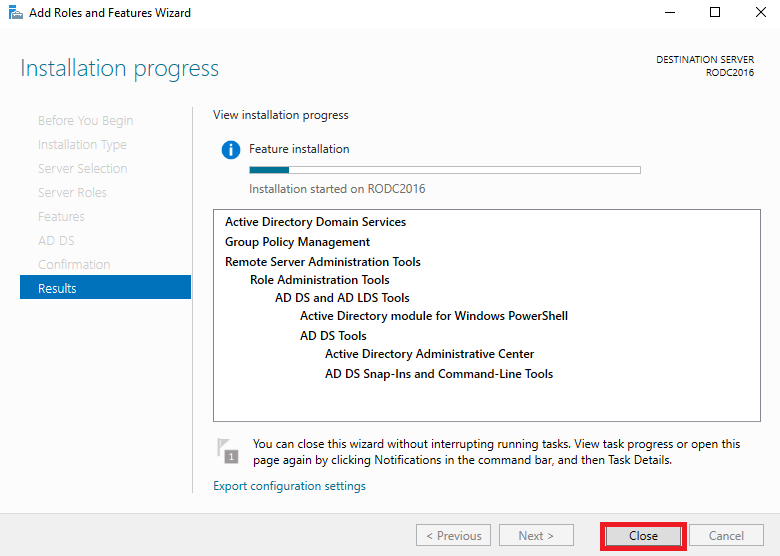This screenshot has width=780, height=556.
Task: Click Active Directory Domain Services in the list
Action: pos(315,222)
